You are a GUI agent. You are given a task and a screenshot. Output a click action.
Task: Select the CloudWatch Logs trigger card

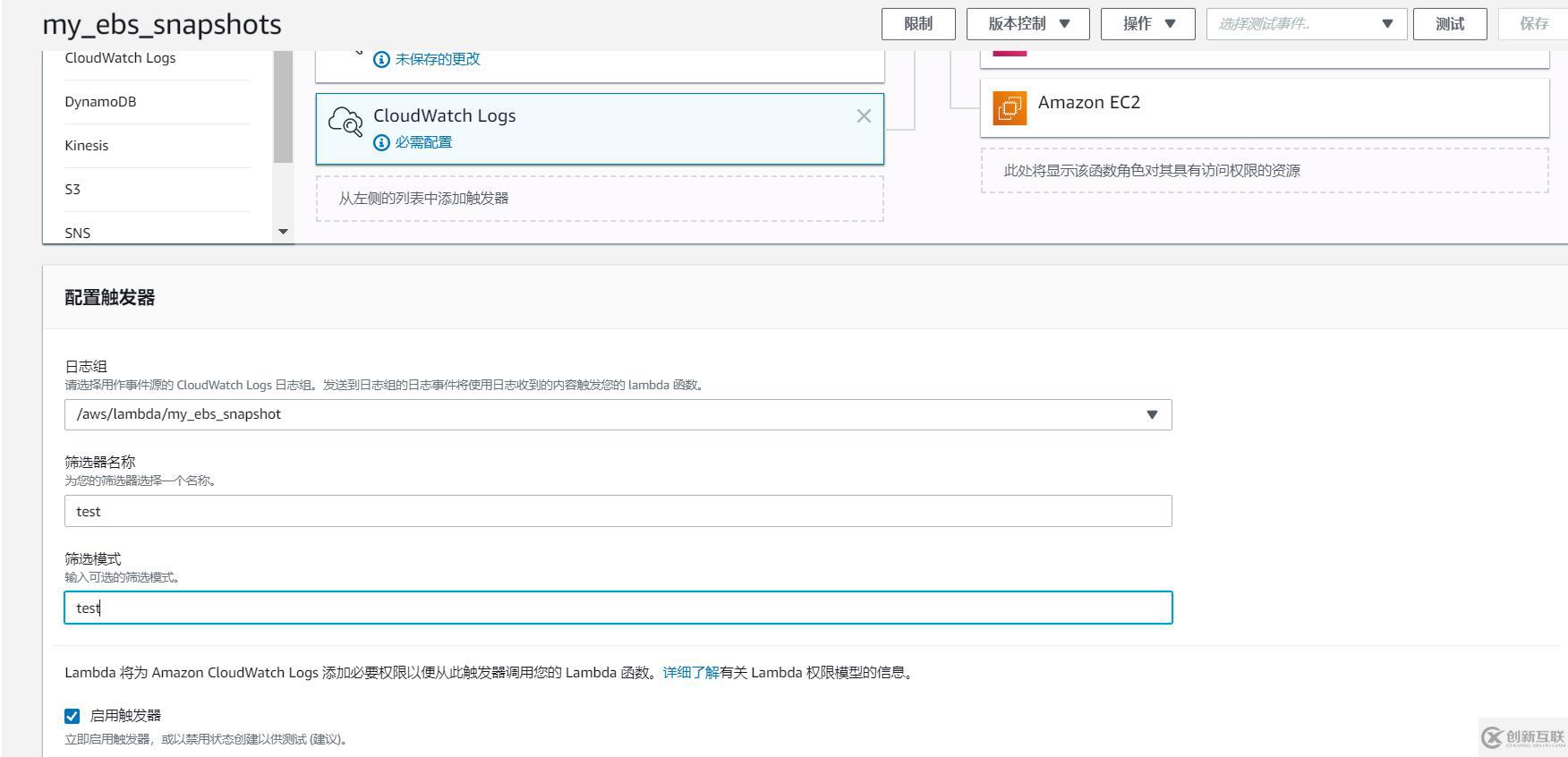click(x=600, y=129)
